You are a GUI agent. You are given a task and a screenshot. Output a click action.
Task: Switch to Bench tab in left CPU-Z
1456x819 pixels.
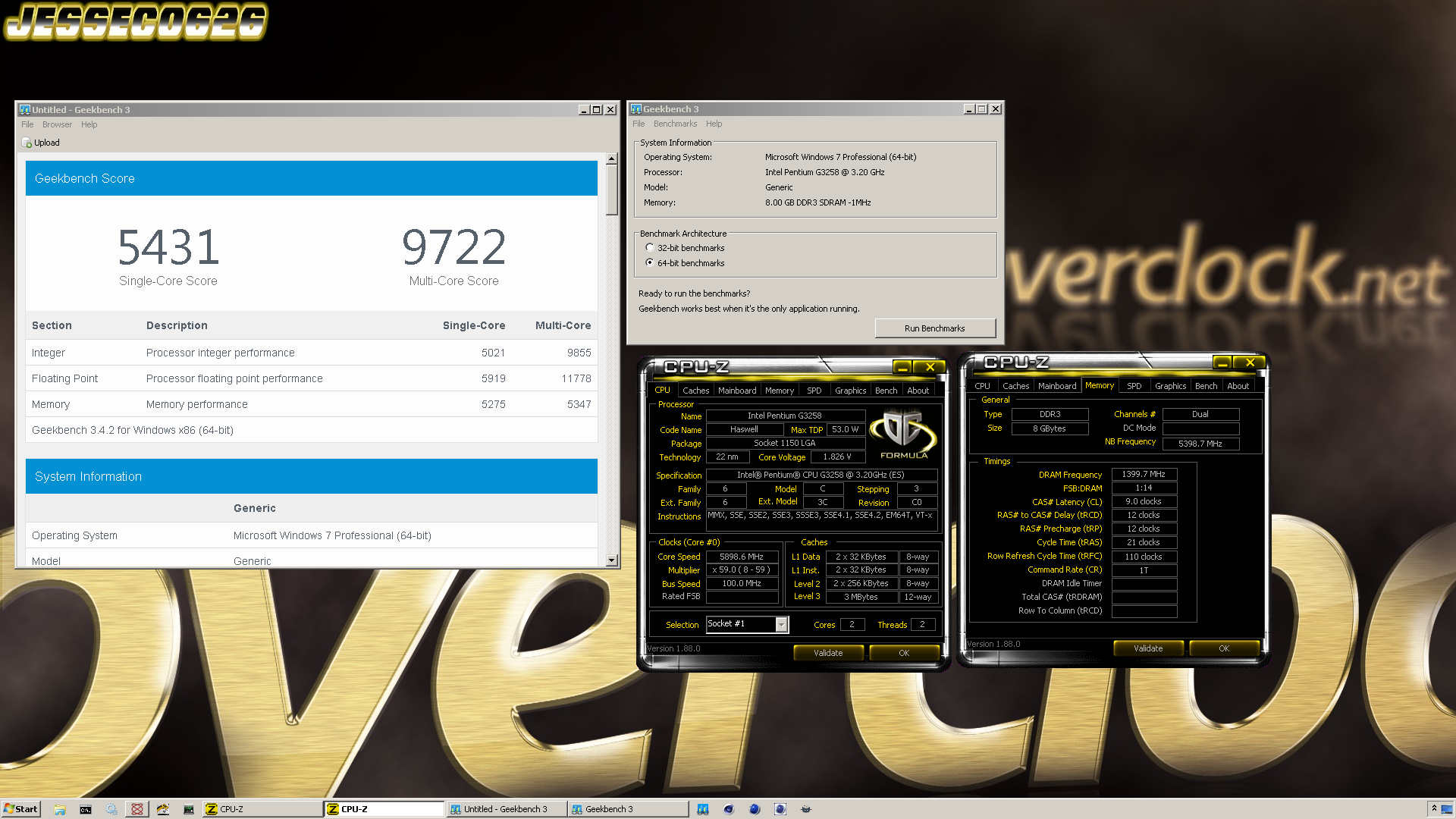click(x=886, y=391)
